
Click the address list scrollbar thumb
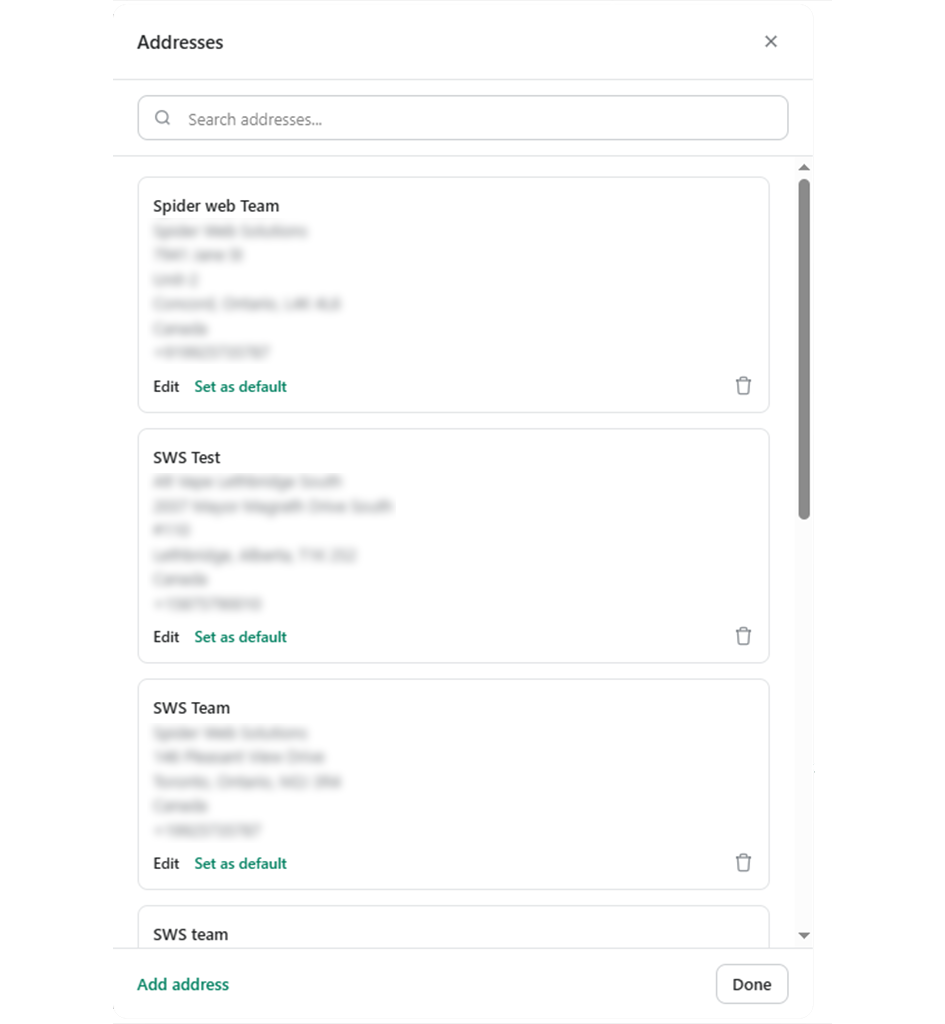[804, 349]
